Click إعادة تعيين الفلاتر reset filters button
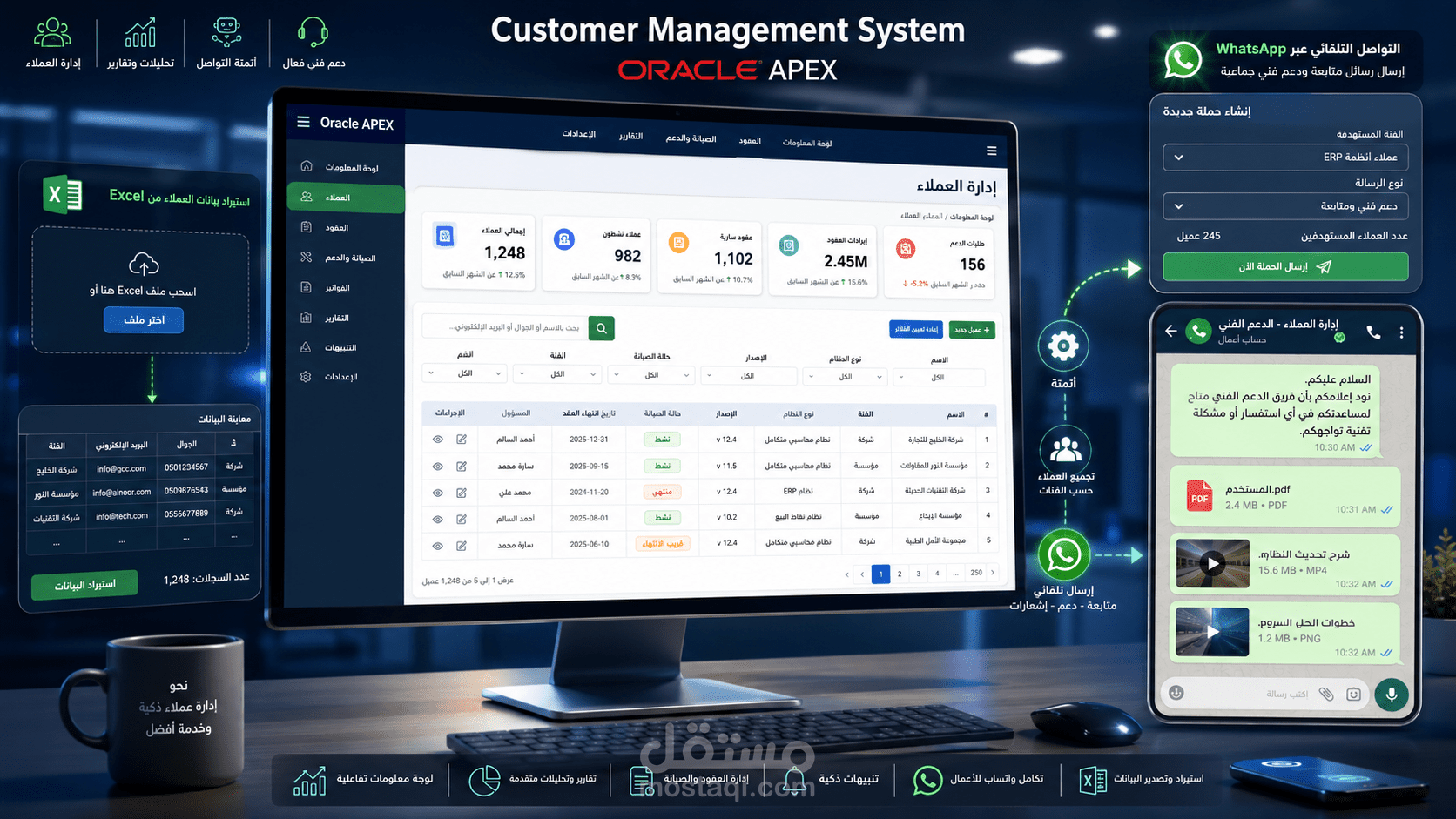1456x819 pixels. 916,329
